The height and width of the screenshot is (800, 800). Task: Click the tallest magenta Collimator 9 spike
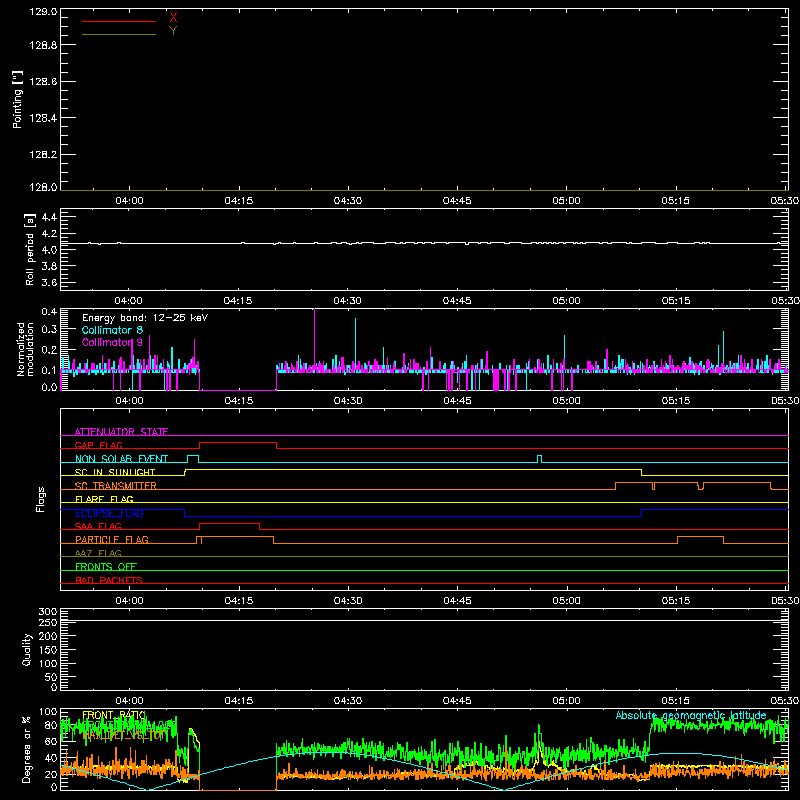[314, 337]
